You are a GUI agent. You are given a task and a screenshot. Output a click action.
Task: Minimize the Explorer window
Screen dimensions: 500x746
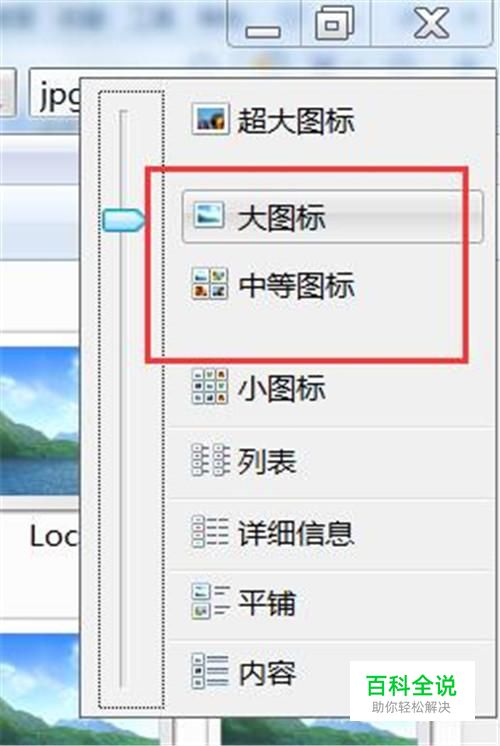pyautogui.click(x=263, y=24)
